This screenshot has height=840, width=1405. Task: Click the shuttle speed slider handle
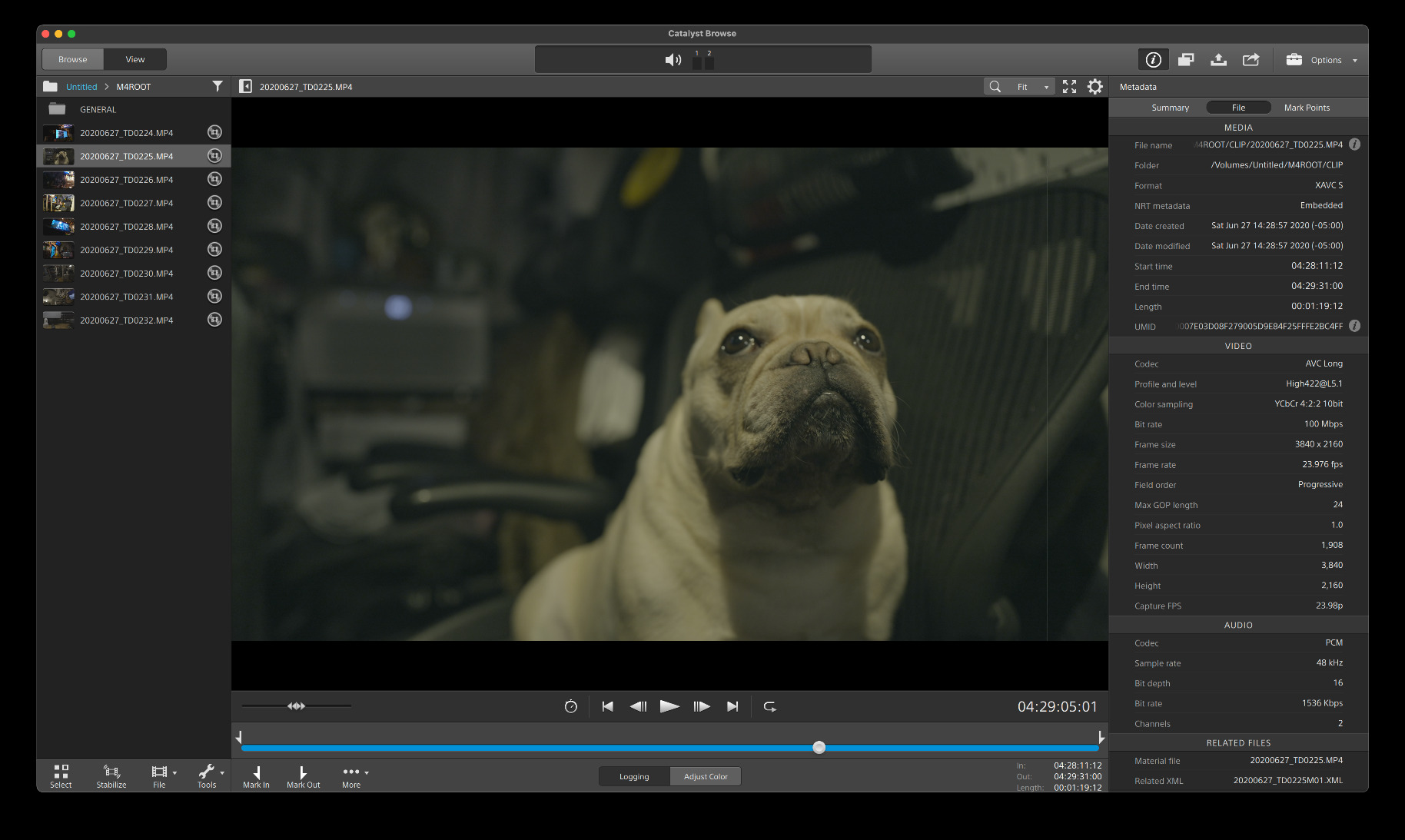pos(297,706)
